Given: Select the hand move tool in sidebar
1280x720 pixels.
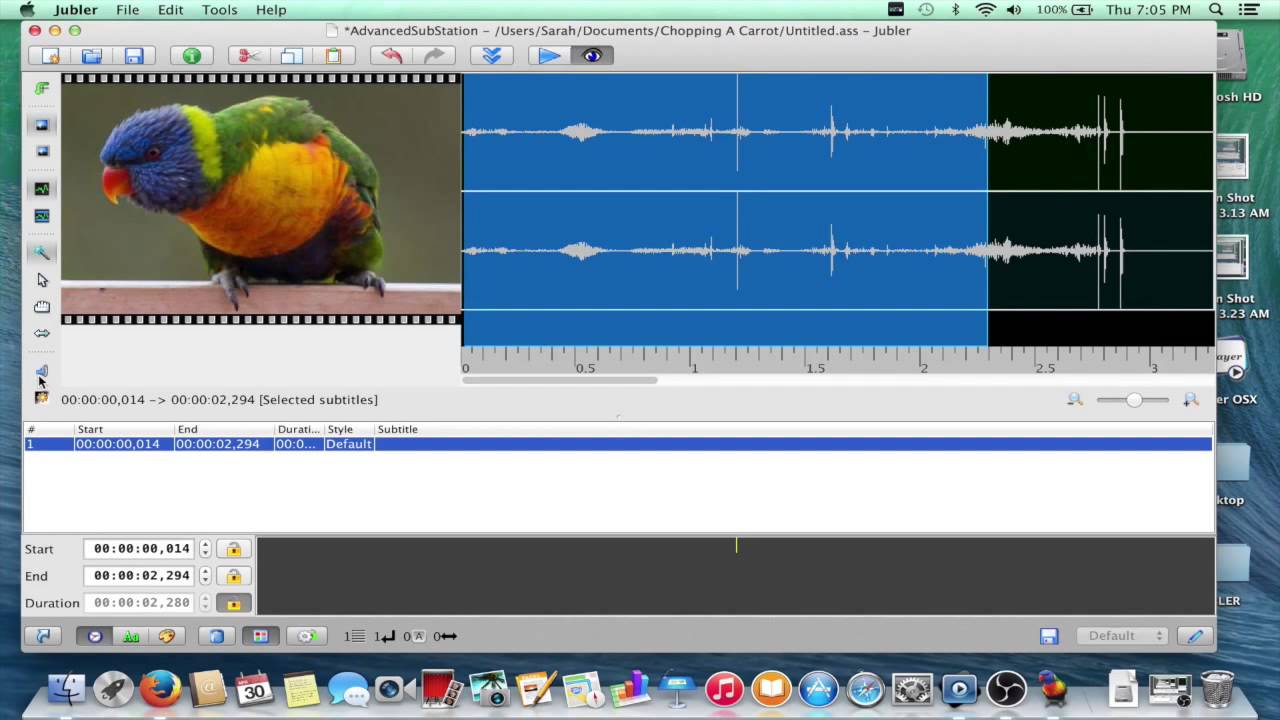Looking at the screenshot, I should tap(42, 307).
